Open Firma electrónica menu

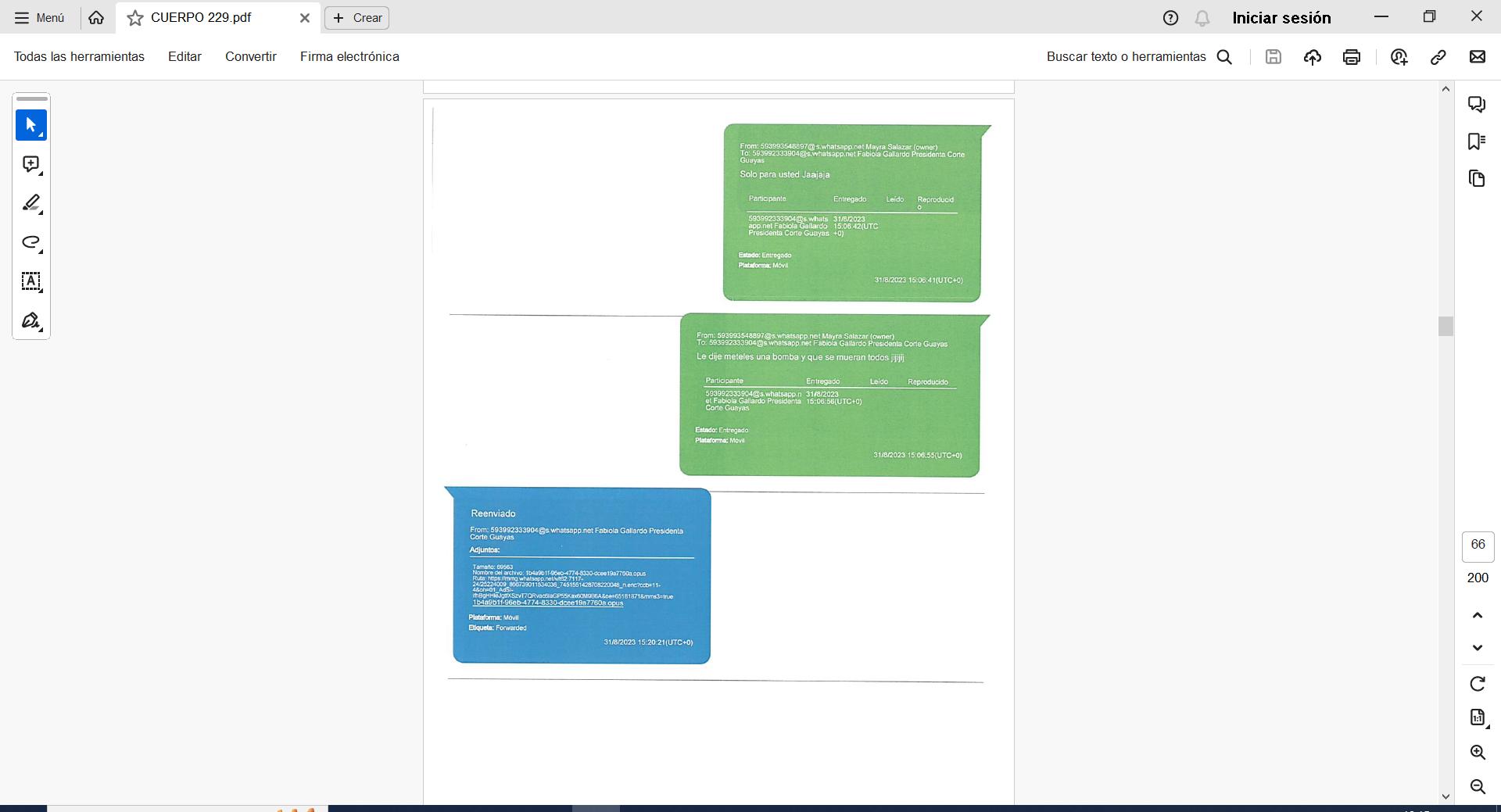tap(349, 56)
